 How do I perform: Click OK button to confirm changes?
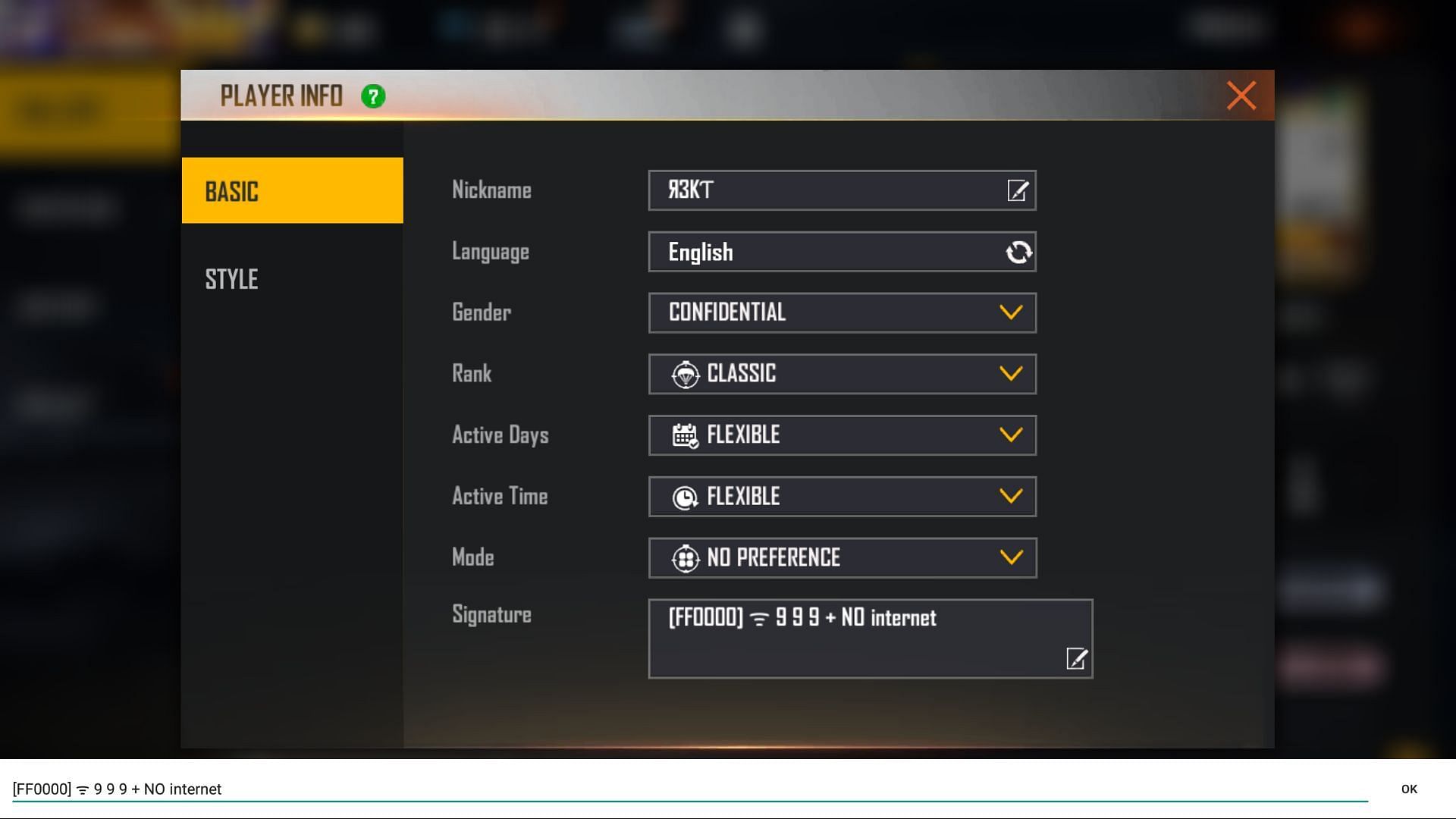(x=1410, y=789)
